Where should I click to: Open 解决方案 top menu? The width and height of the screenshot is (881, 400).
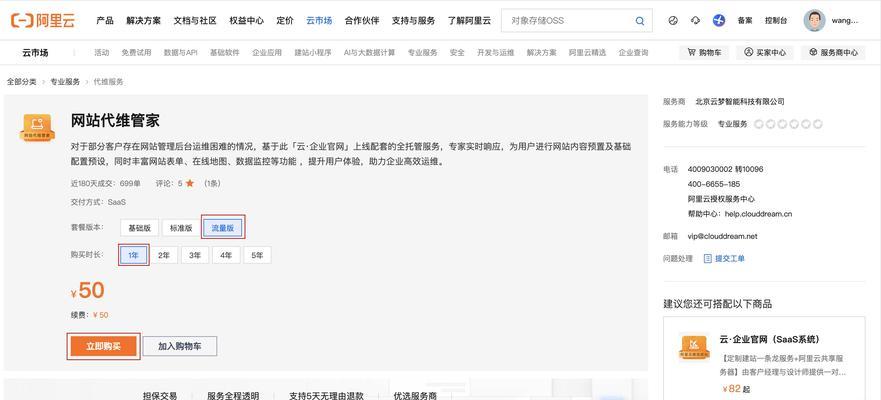(144, 21)
